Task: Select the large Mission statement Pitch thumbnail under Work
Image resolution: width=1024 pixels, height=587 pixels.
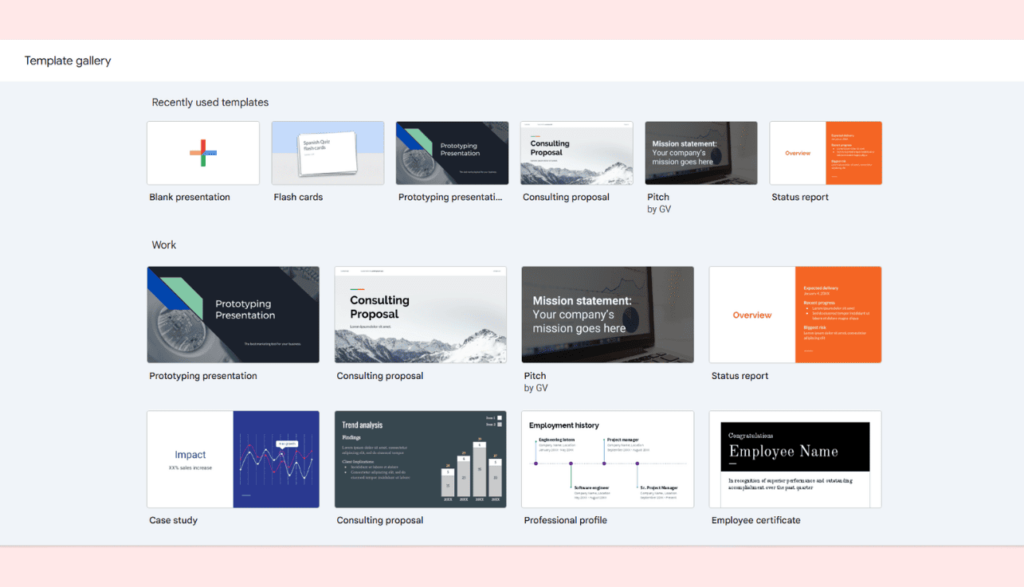Action: (607, 315)
